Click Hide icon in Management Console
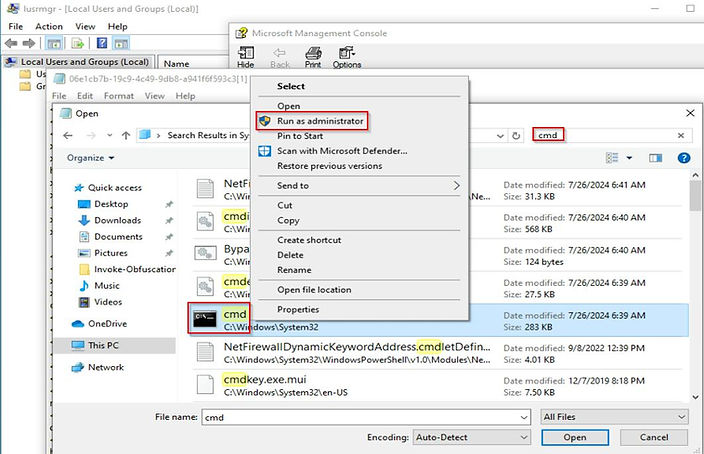 (246, 57)
